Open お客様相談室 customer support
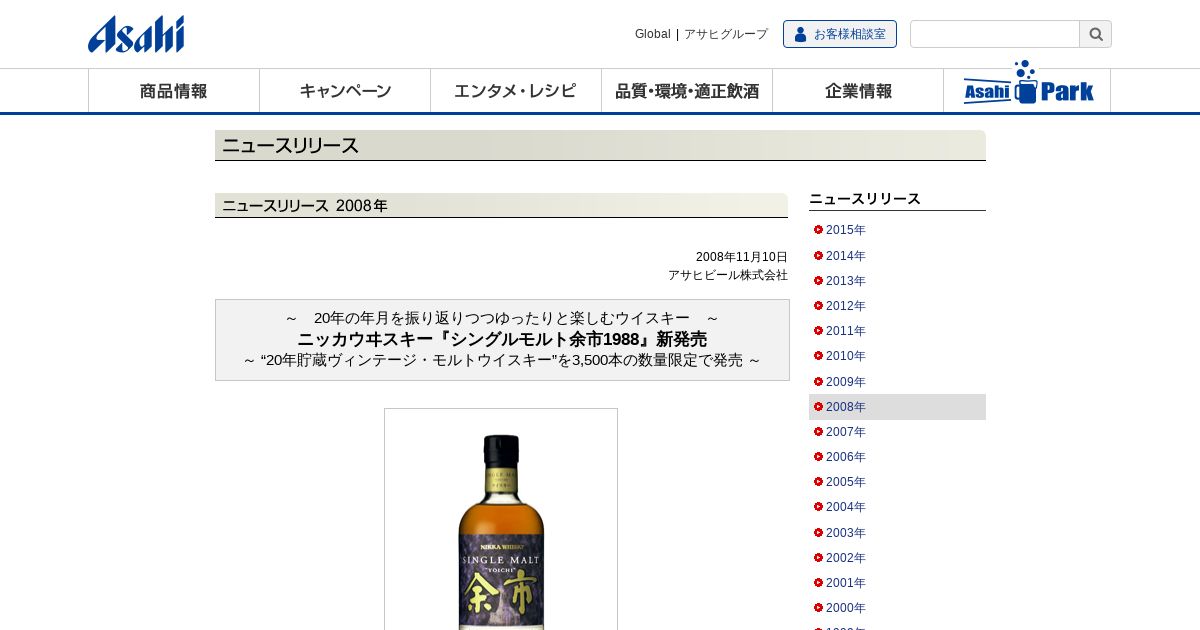1200x630 pixels. pos(840,34)
